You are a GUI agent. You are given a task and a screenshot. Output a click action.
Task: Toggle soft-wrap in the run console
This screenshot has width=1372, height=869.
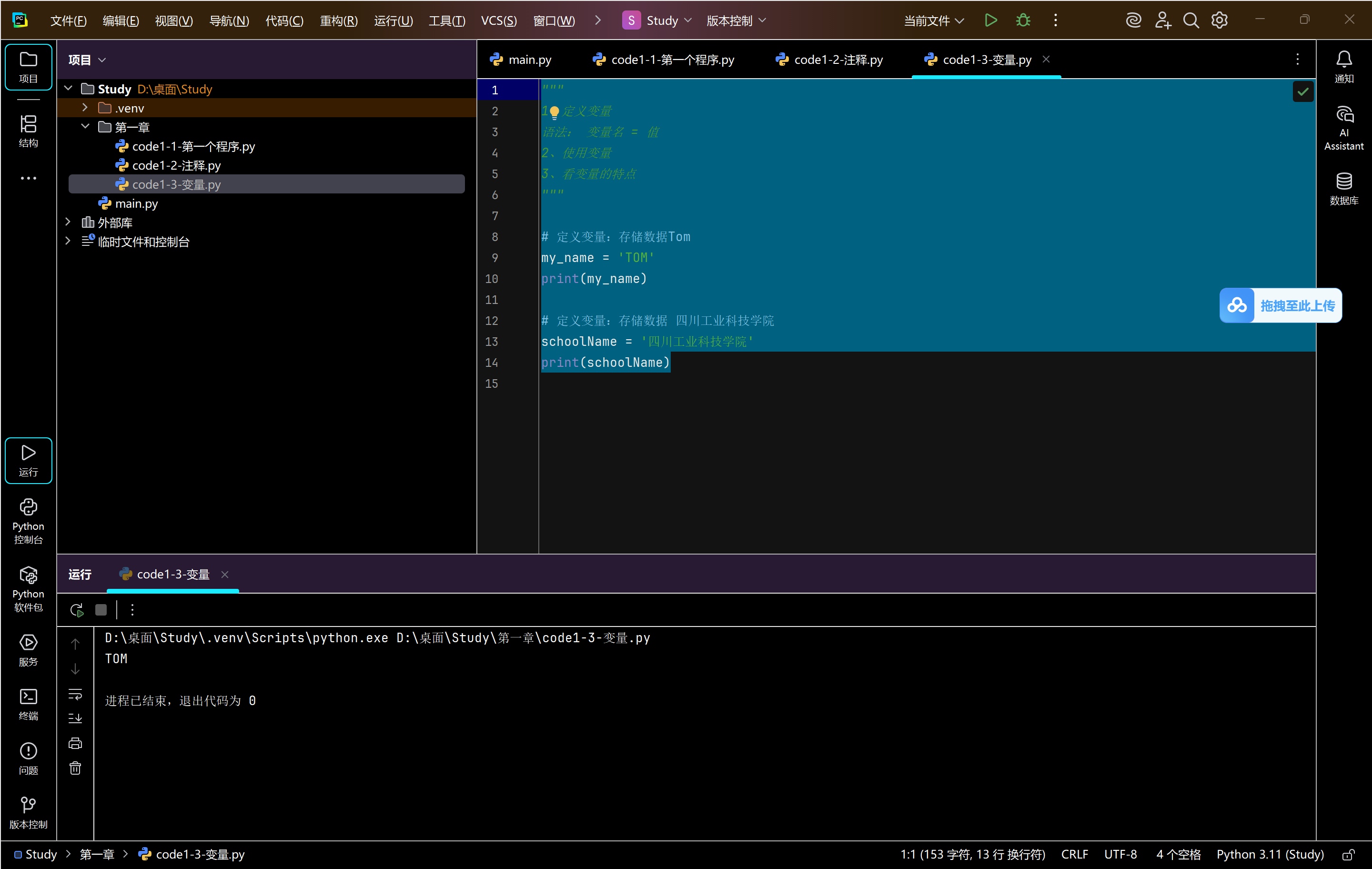[x=75, y=694]
